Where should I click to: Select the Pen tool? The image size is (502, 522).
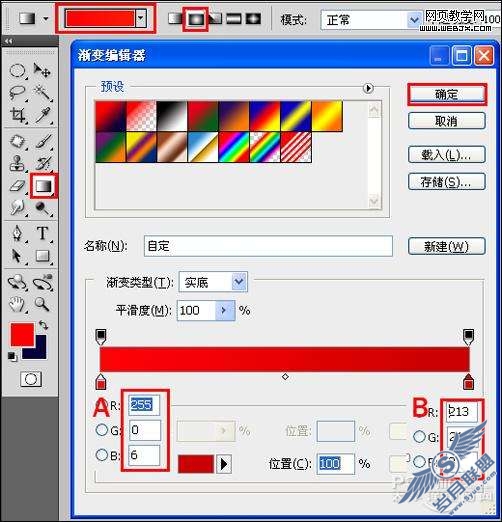pos(17,233)
